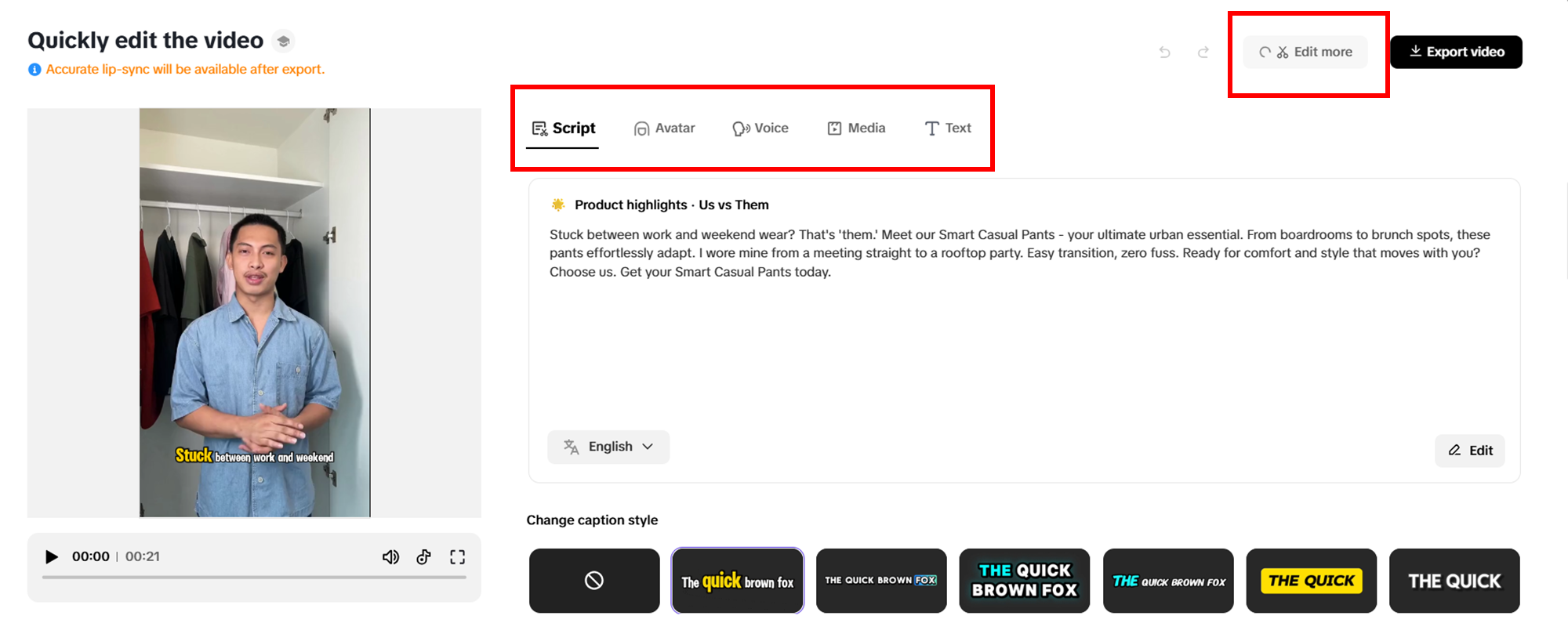
Task: Open TikTok options via the TikTok icon
Action: point(423,556)
